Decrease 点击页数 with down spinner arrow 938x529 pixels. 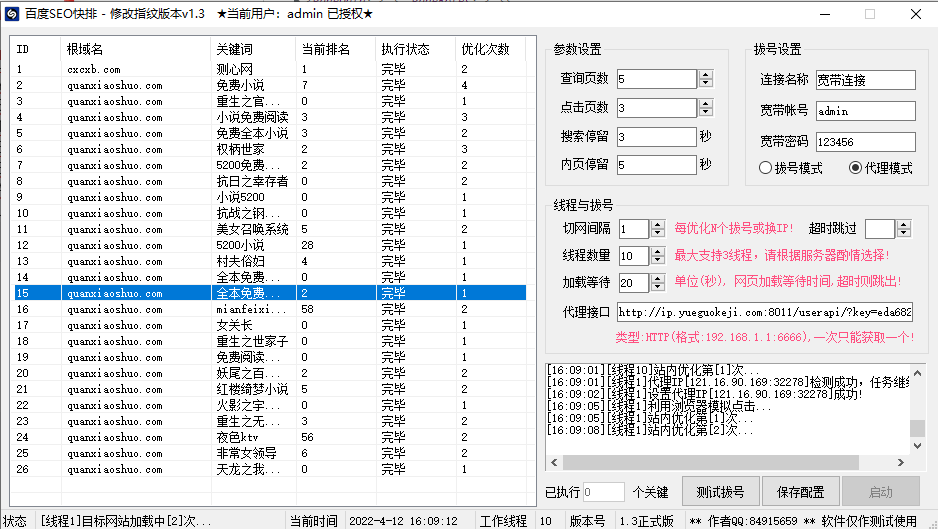coord(706,112)
